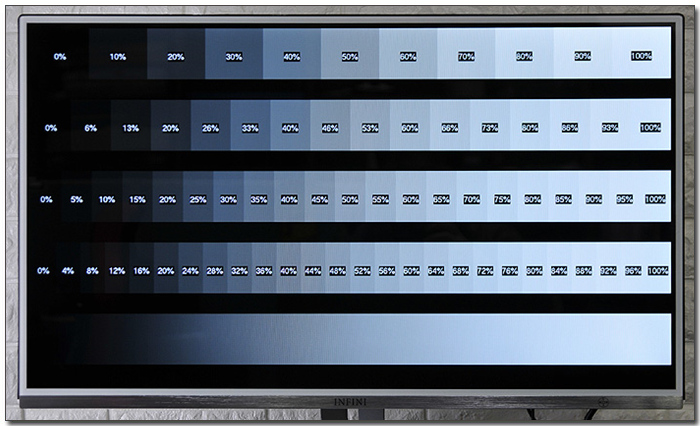Click the 5% dark step label

76,200
